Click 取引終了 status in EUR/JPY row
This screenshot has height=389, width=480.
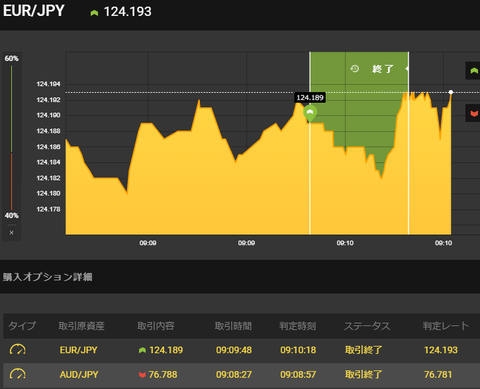364,350
